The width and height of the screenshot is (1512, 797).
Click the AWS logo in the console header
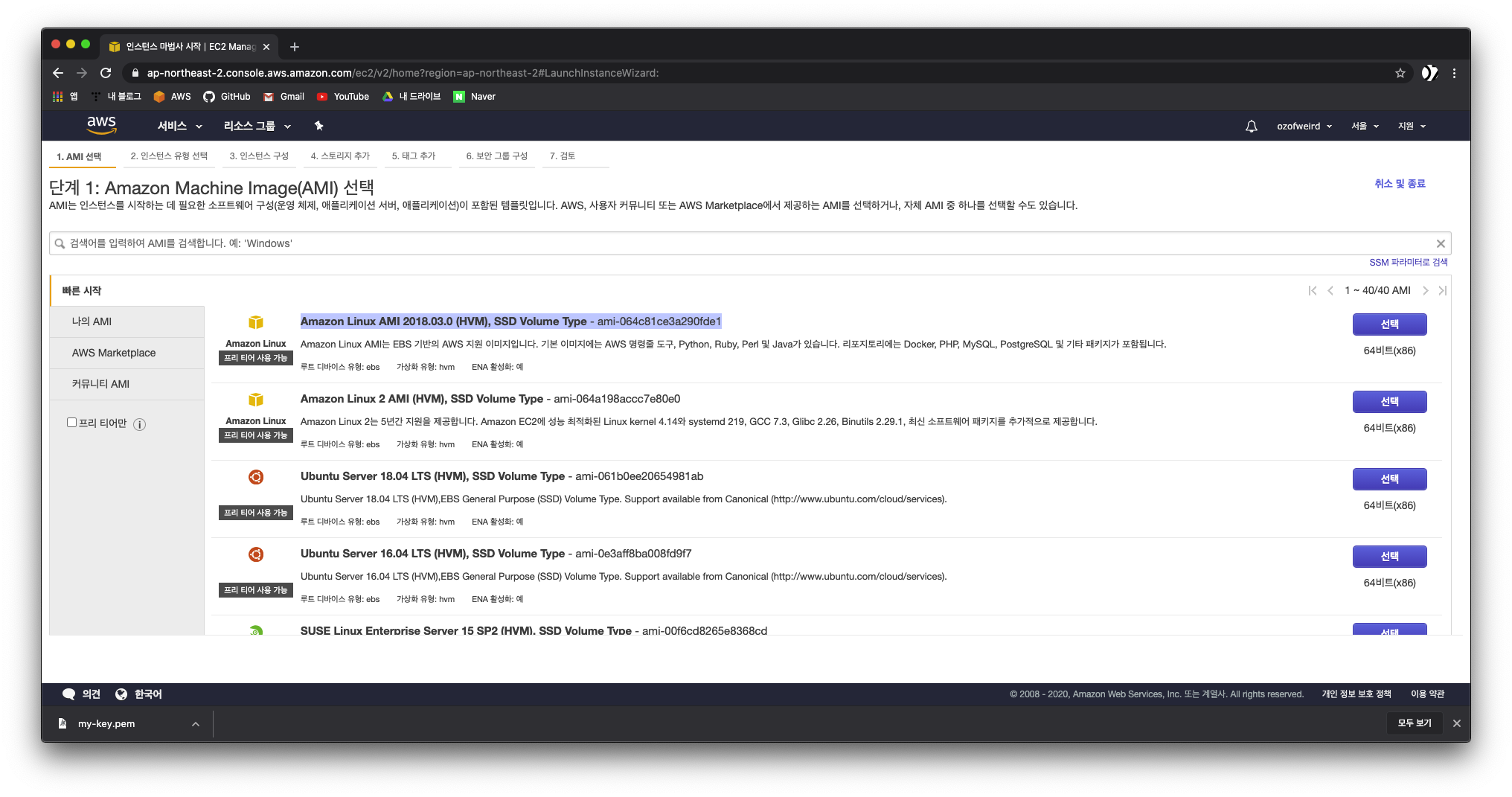point(101,125)
